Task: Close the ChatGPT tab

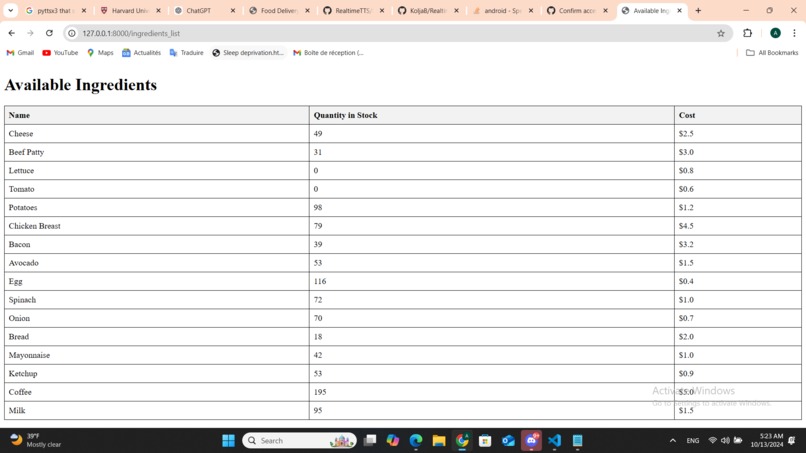Action: pos(233,10)
